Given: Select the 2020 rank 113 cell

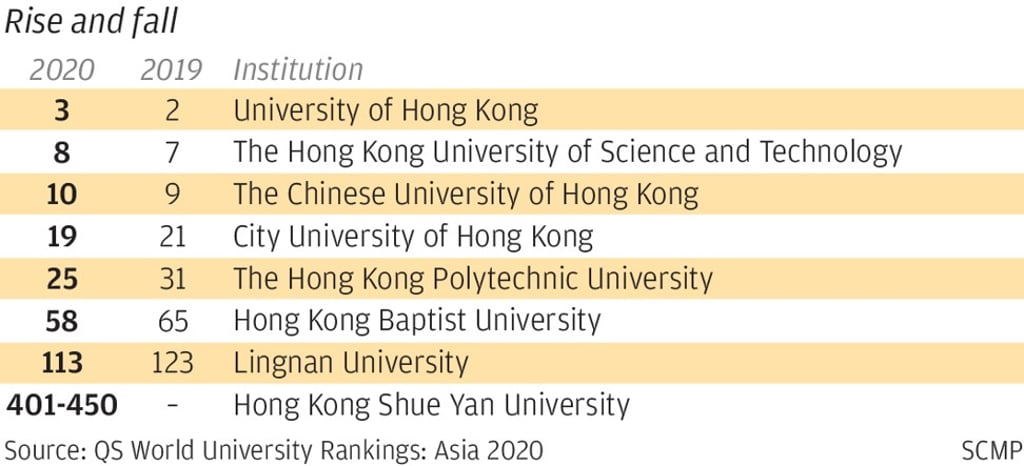Looking at the screenshot, I should [x=62, y=361].
